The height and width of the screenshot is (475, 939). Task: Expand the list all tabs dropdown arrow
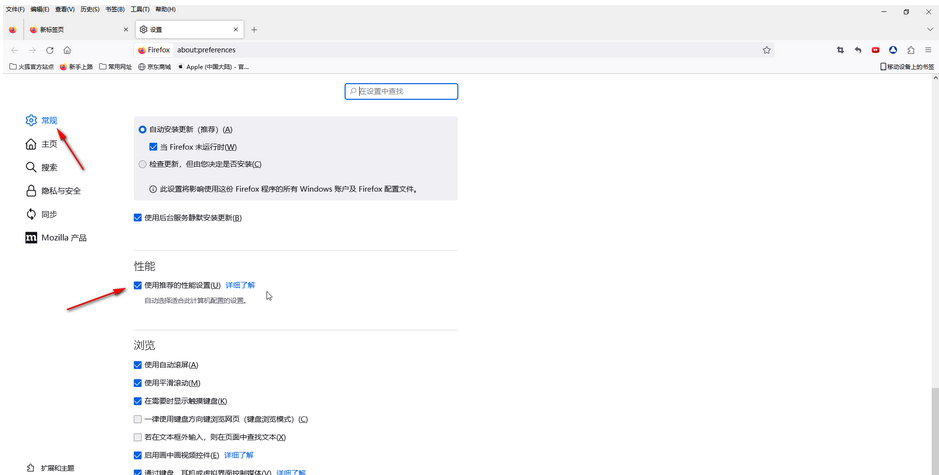(929, 30)
